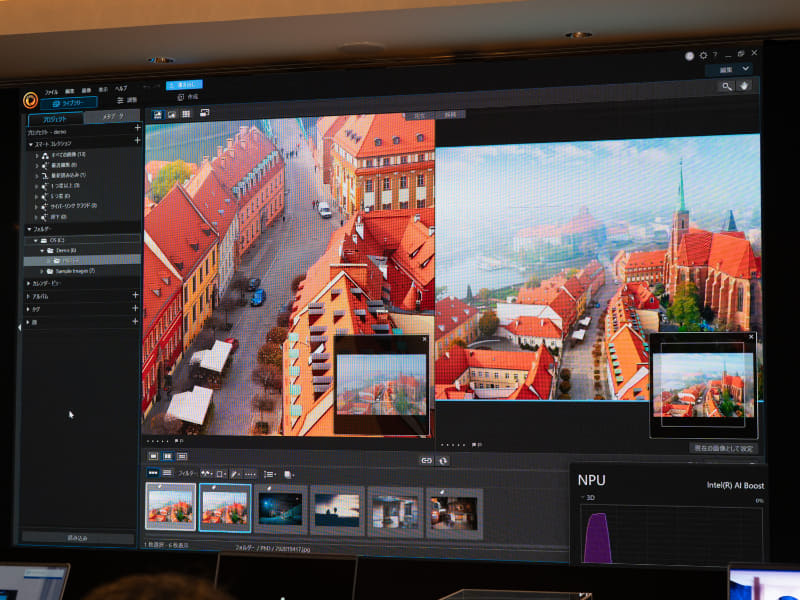
Task: Open the ファイル (File) menu
Action: (51, 92)
